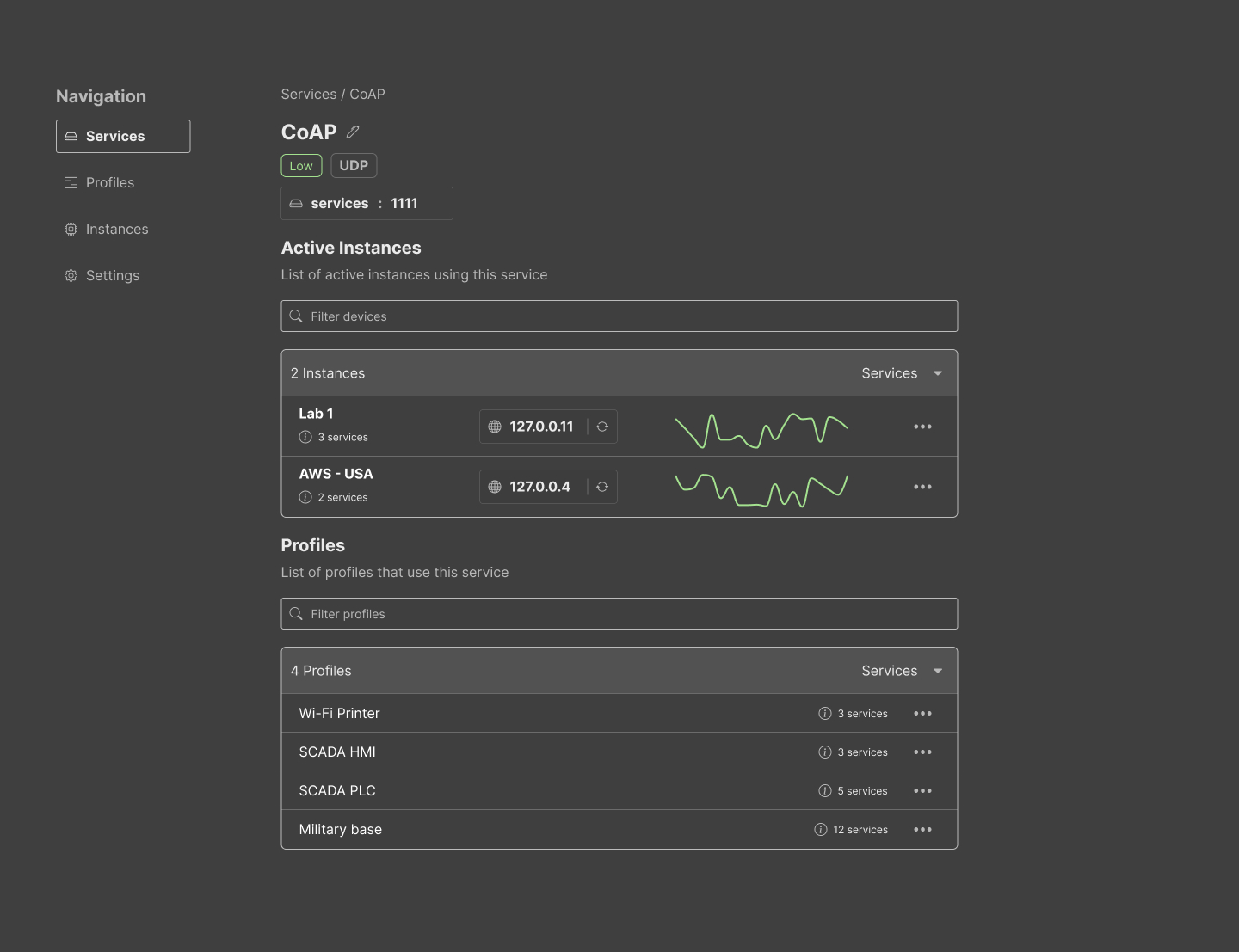Expand Services dropdown in Profiles table header

(938, 671)
